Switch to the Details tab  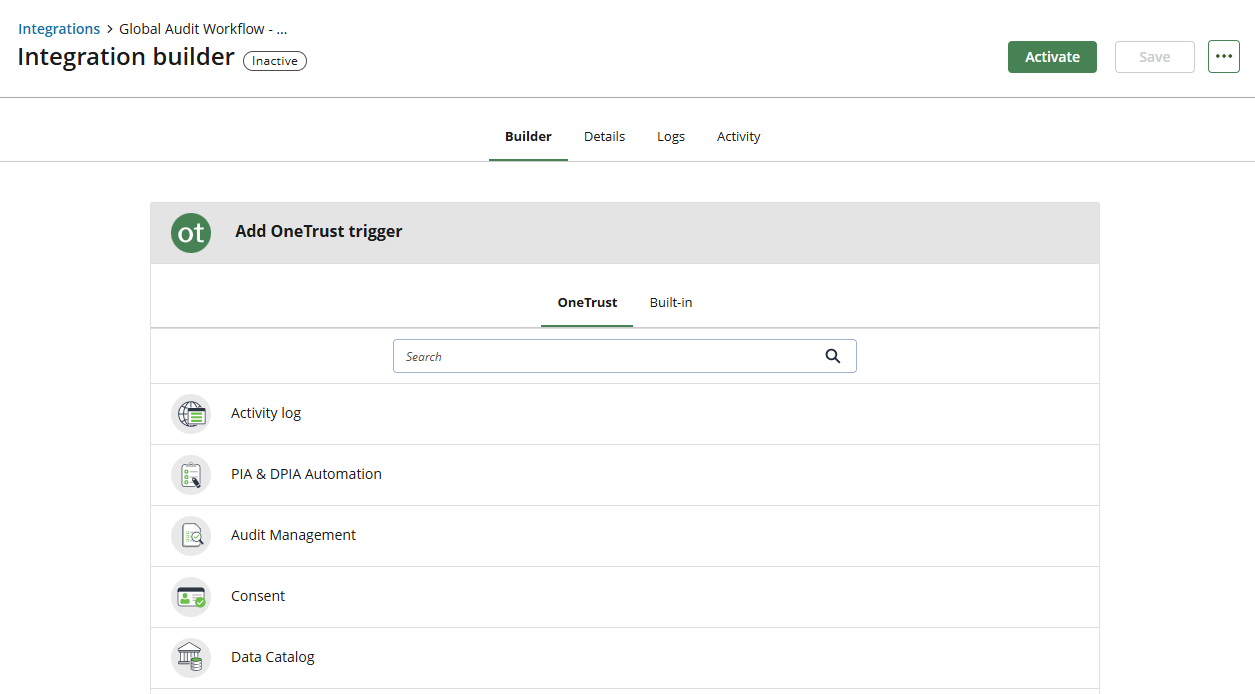604,136
